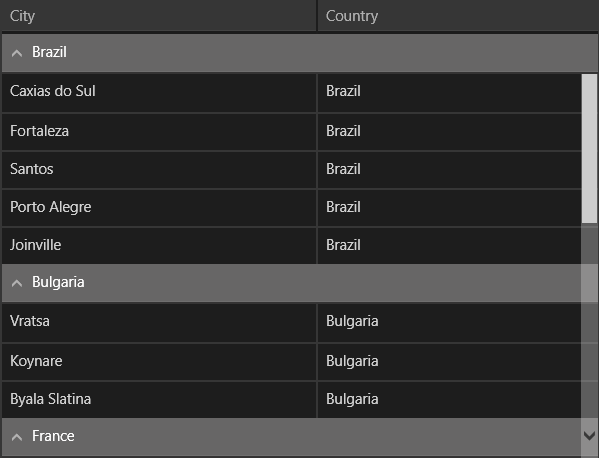Select the Joinville city cell

coord(159,246)
